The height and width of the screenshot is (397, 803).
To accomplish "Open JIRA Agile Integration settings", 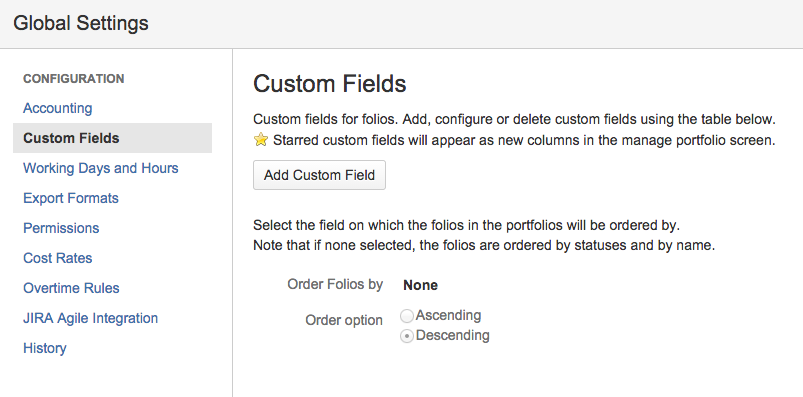I will (x=90, y=318).
